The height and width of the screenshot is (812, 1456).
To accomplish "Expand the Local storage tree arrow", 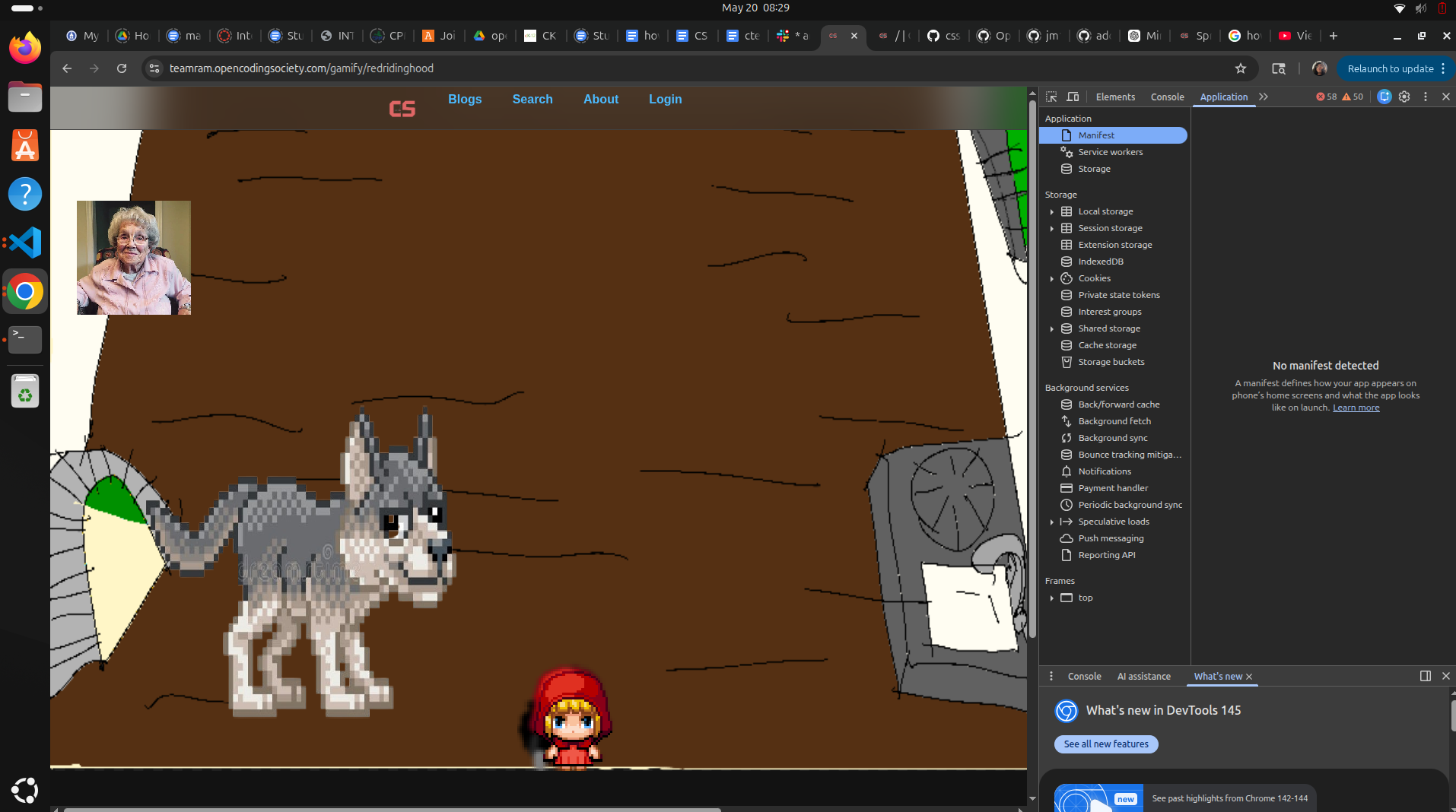I will coord(1052,211).
